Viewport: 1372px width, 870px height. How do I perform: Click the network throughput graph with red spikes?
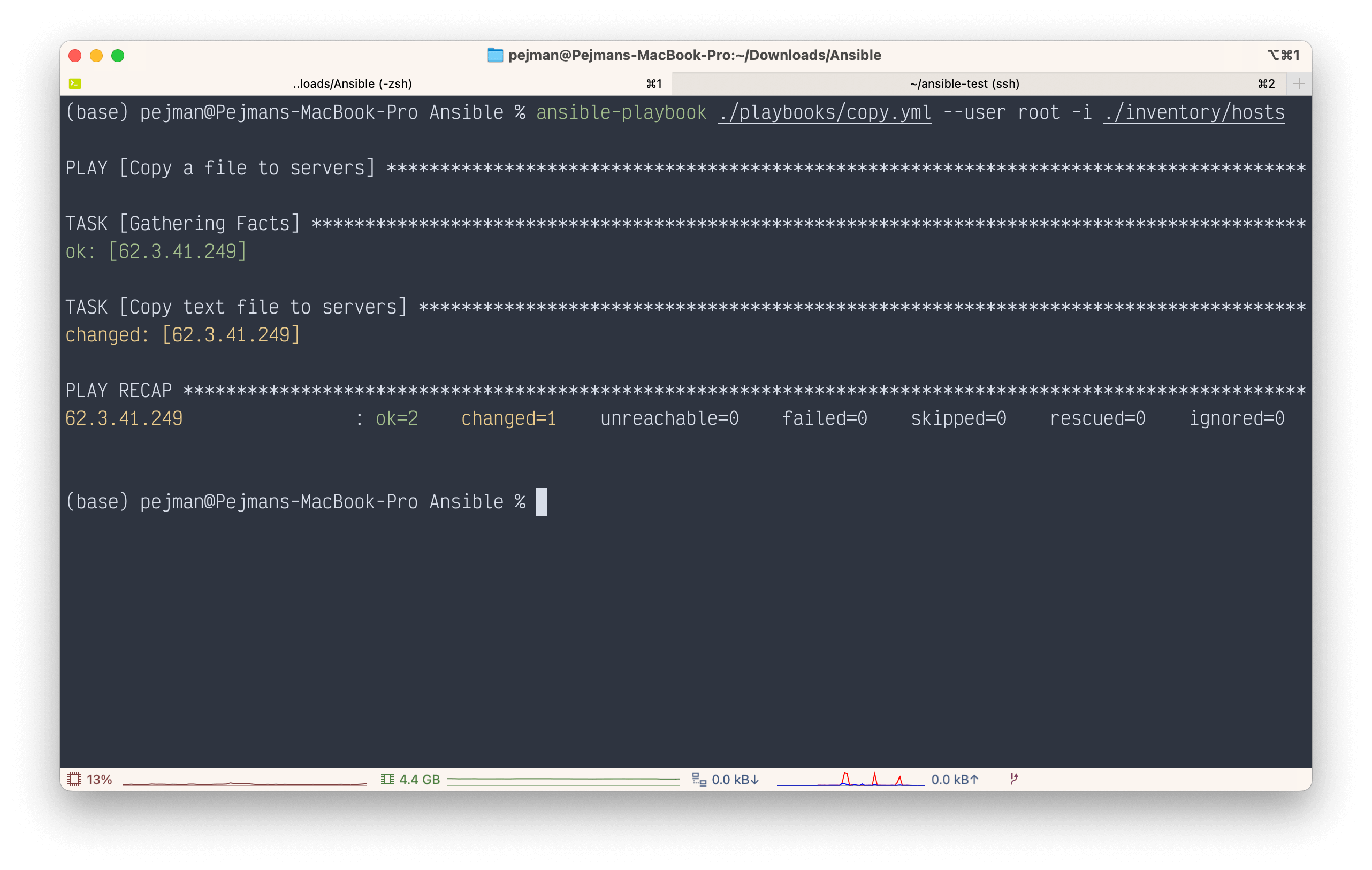850,779
